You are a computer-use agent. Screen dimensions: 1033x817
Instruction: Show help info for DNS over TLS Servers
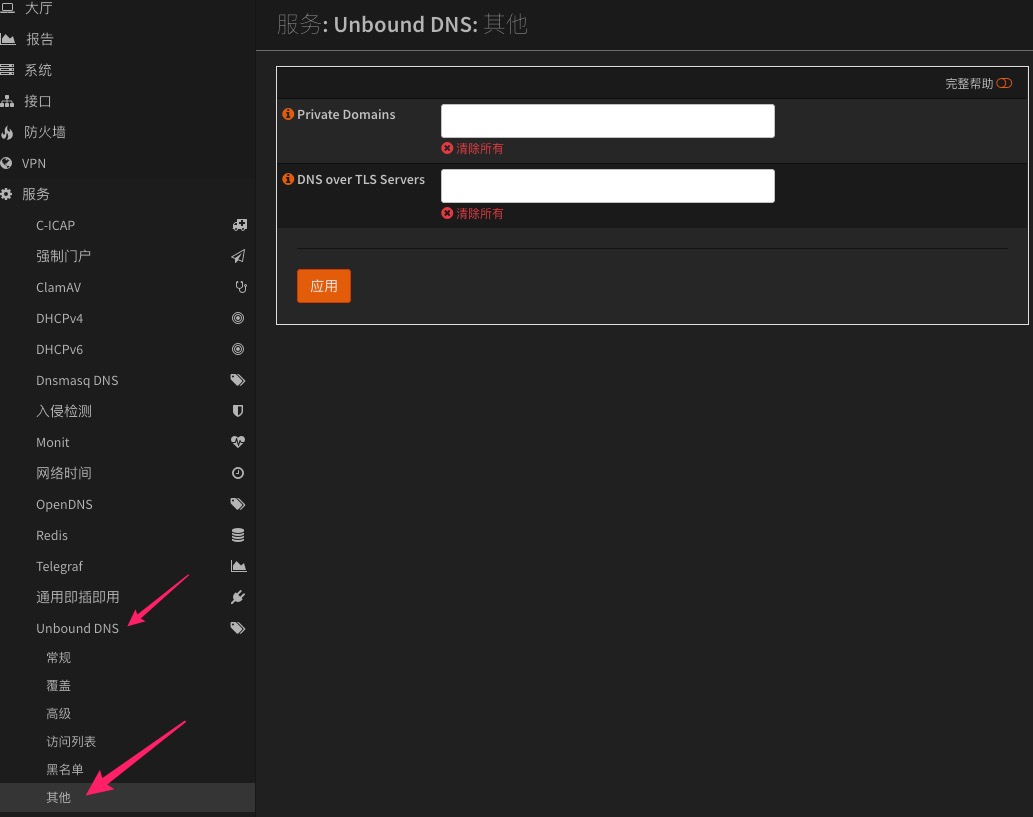click(289, 180)
